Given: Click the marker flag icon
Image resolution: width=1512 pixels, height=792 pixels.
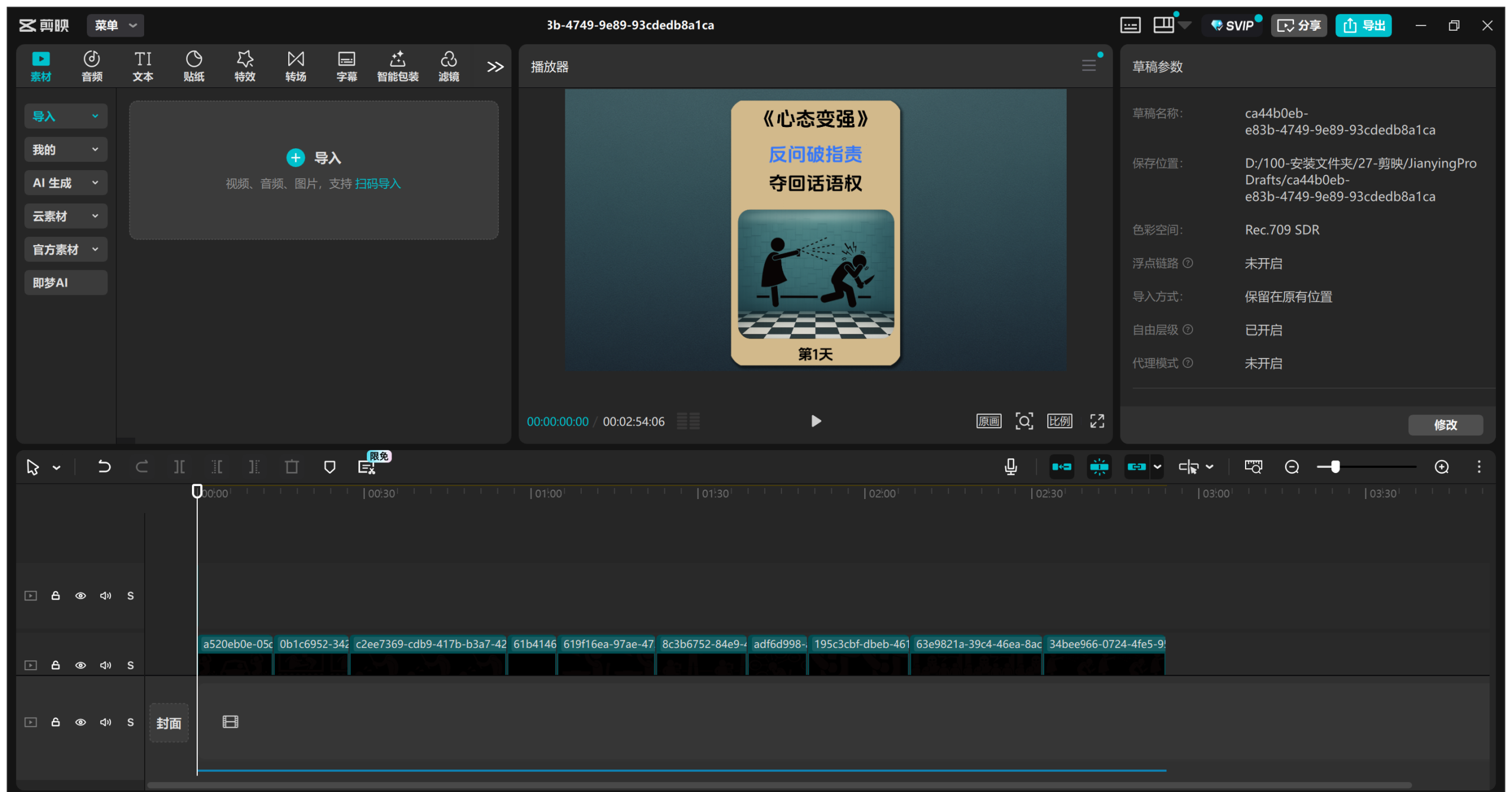Looking at the screenshot, I should pyautogui.click(x=330, y=467).
